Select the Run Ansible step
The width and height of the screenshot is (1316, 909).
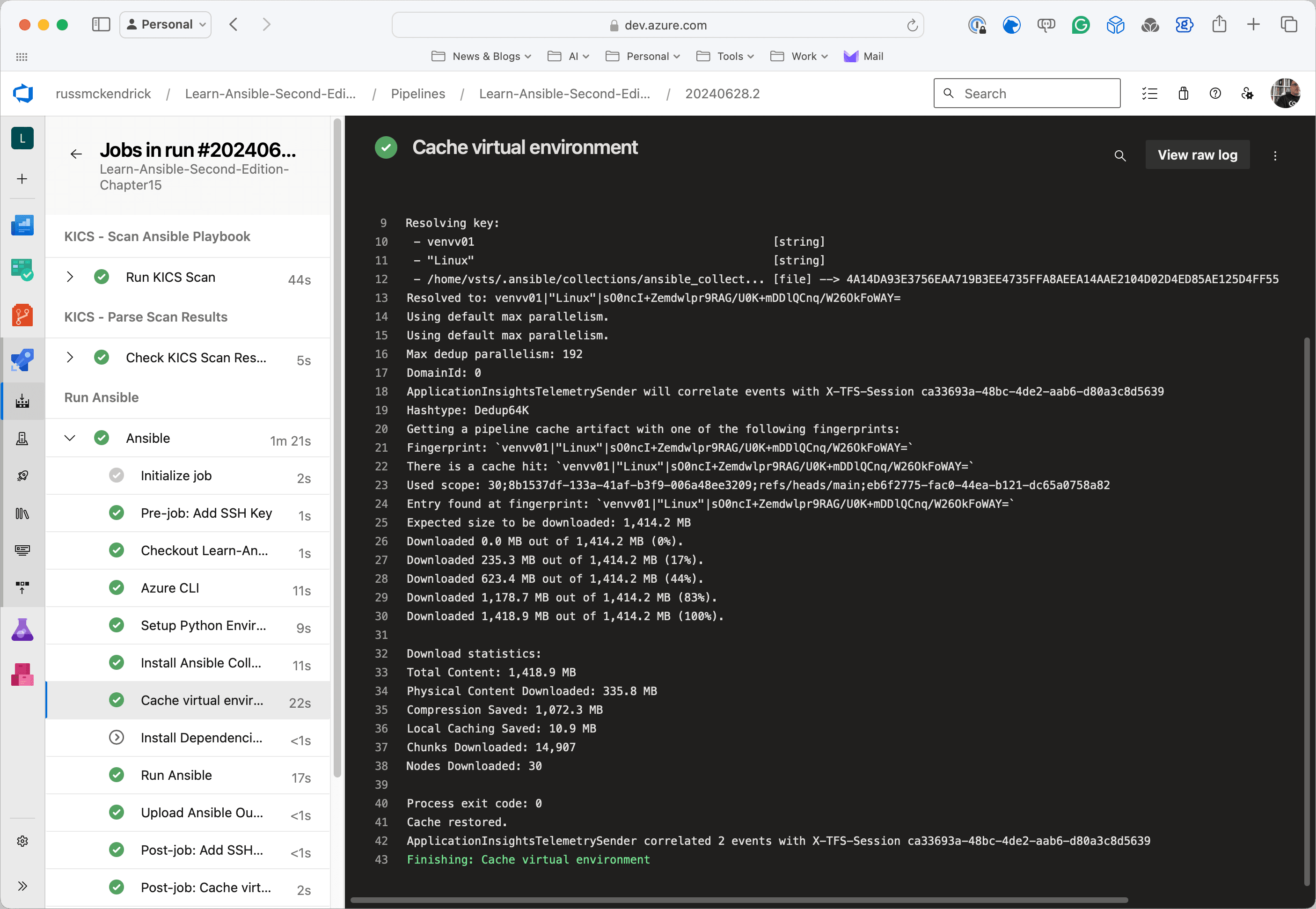[176, 776]
